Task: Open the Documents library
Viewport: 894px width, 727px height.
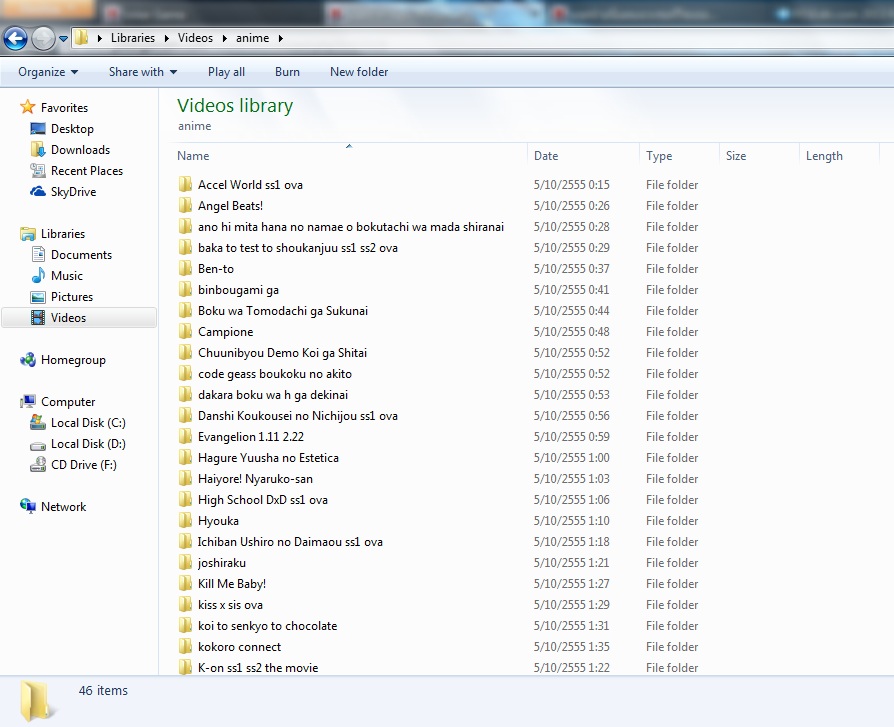Action: point(82,255)
